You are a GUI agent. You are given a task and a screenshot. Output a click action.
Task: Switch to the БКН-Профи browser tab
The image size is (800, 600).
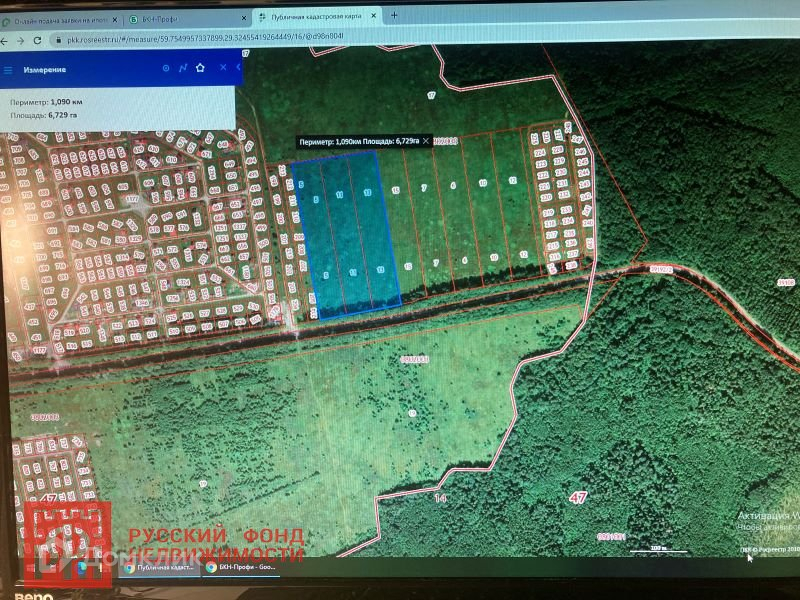click(x=186, y=19)
